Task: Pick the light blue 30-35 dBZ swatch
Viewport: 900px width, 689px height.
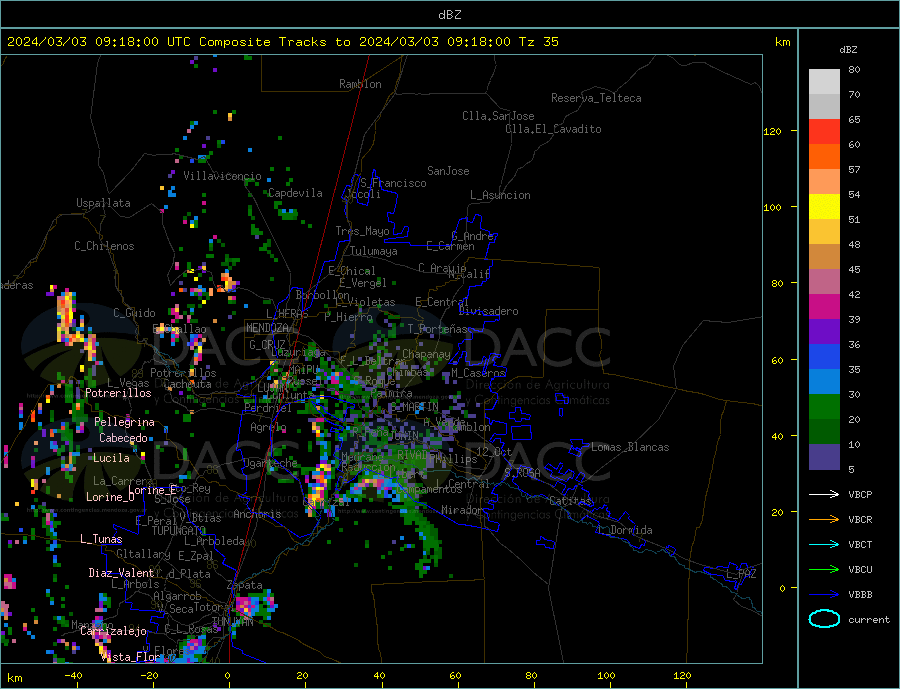Action: coord(824,382)
